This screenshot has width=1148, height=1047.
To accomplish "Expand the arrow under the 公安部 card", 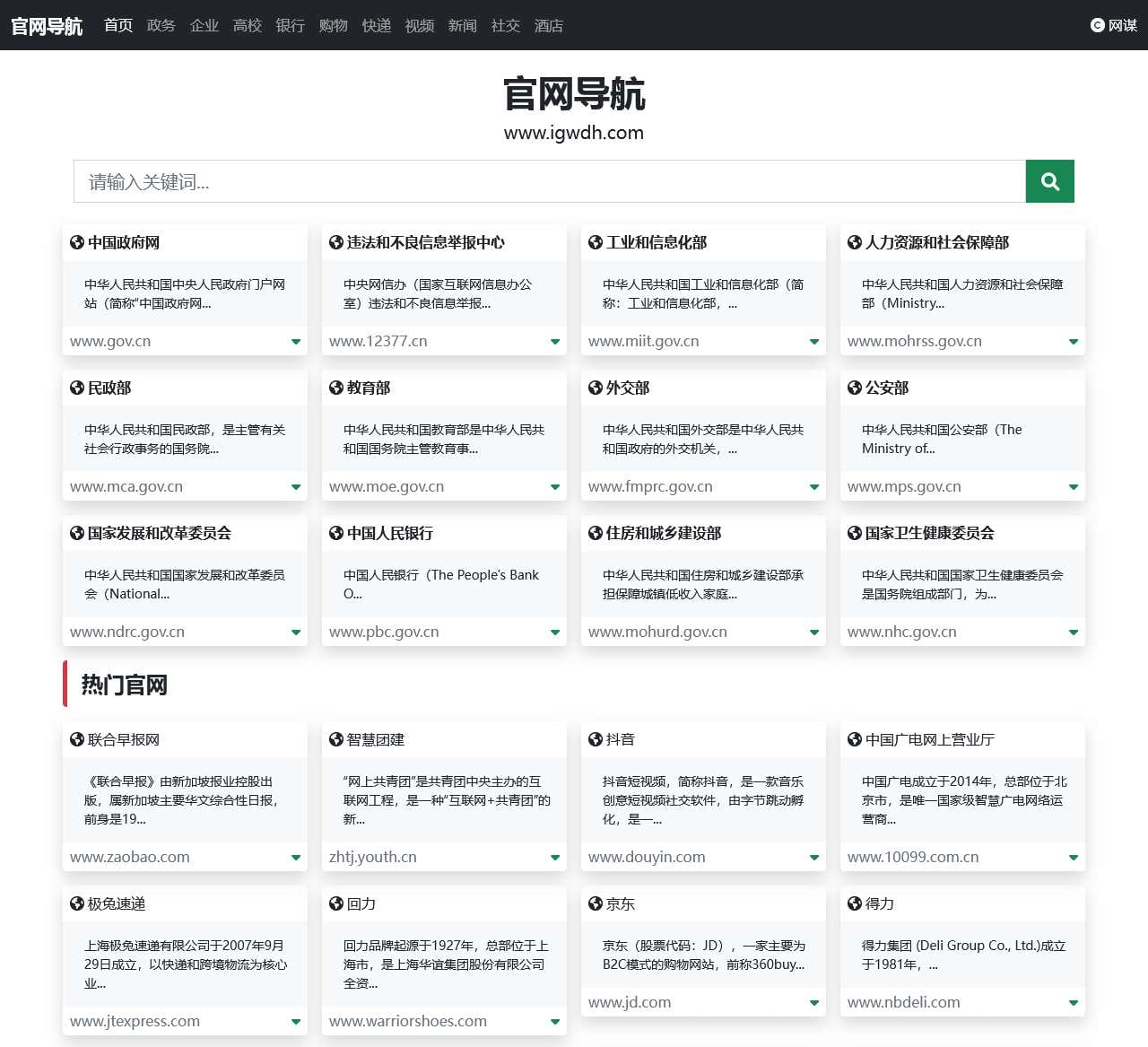I will [x=1073, y=486].
